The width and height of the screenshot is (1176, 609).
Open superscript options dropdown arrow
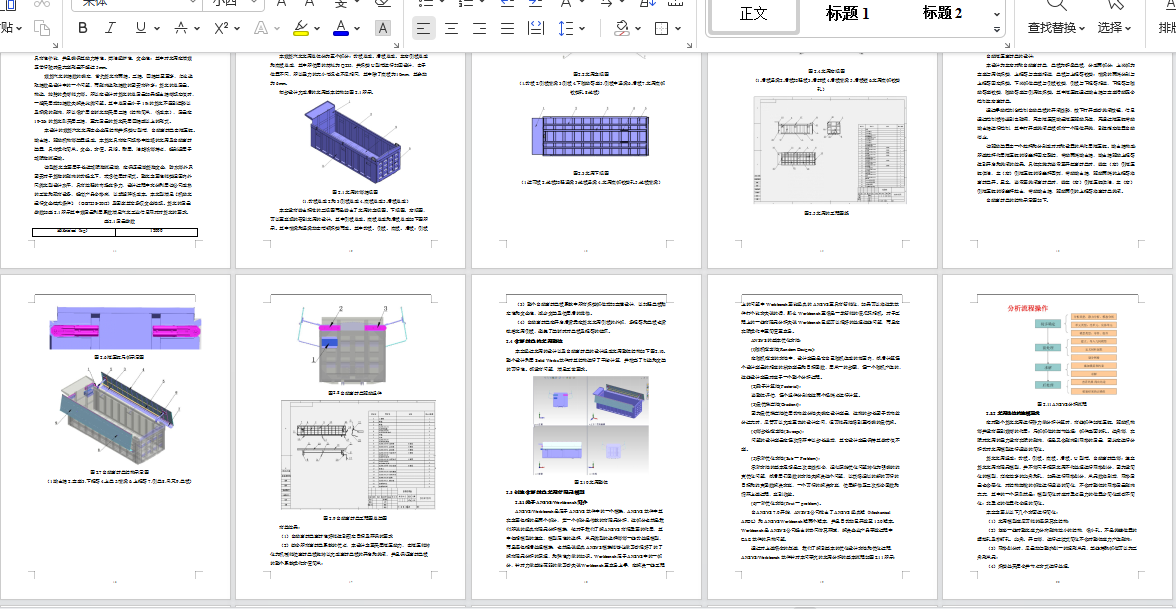coord(237,28)
